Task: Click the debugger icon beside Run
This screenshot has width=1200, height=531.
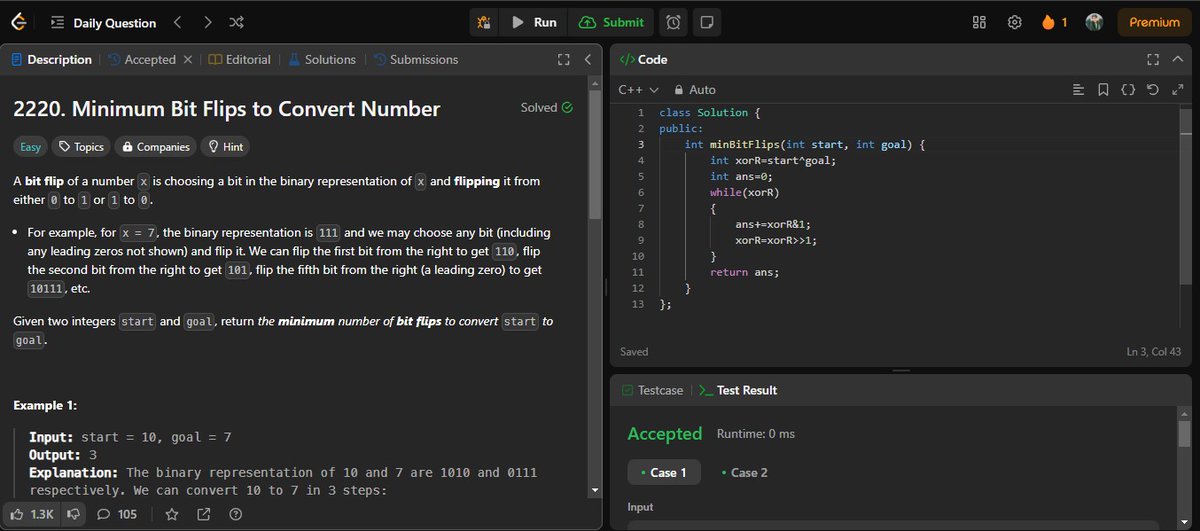Action: pyautogui.click(x=484, y=22)
